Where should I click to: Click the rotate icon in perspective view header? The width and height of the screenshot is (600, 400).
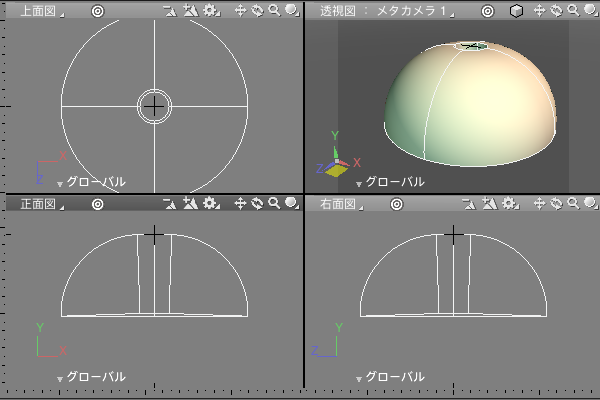pos(556,11)
